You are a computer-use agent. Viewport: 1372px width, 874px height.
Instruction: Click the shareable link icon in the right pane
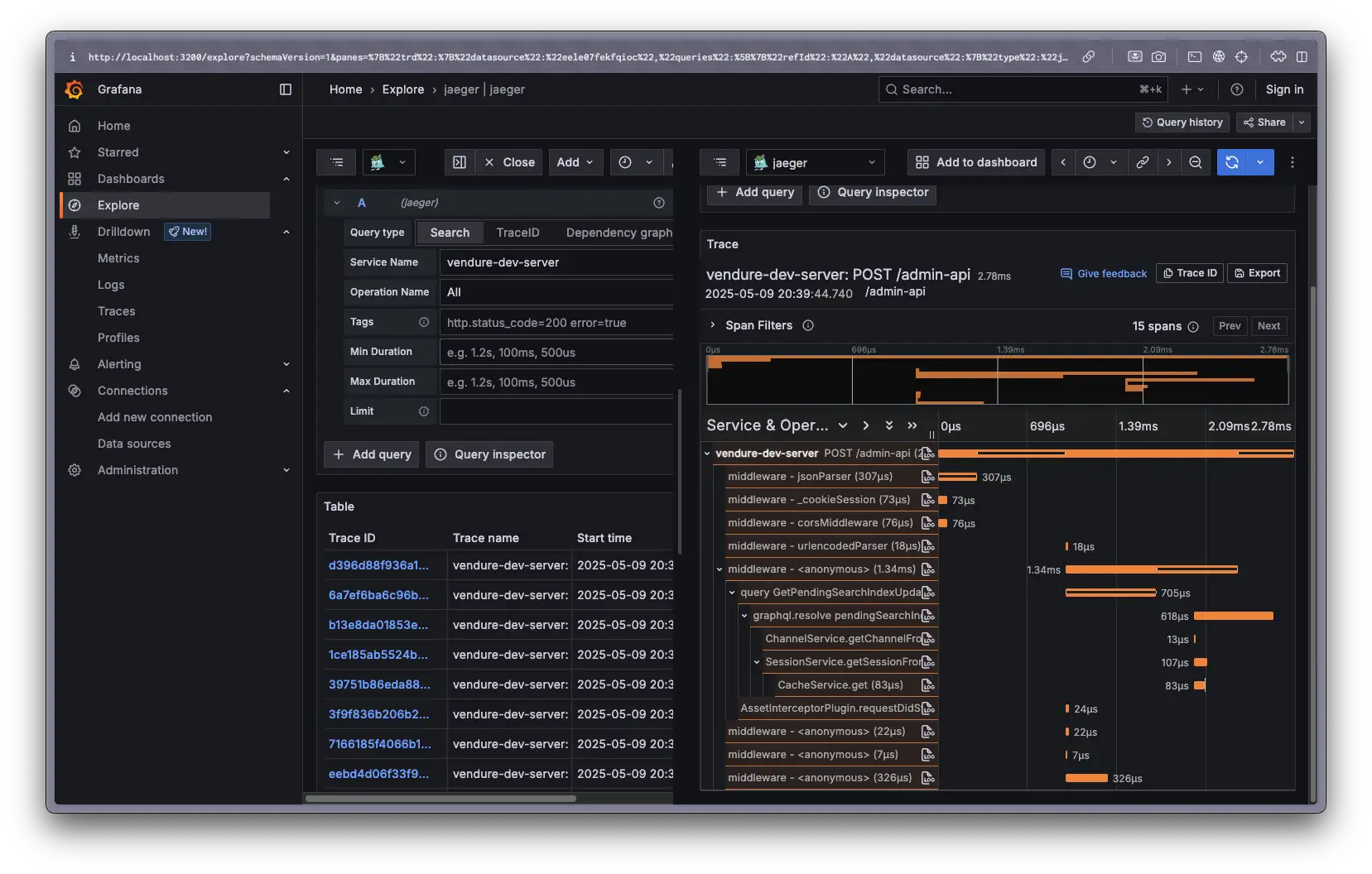click(x=1143, y=162)
